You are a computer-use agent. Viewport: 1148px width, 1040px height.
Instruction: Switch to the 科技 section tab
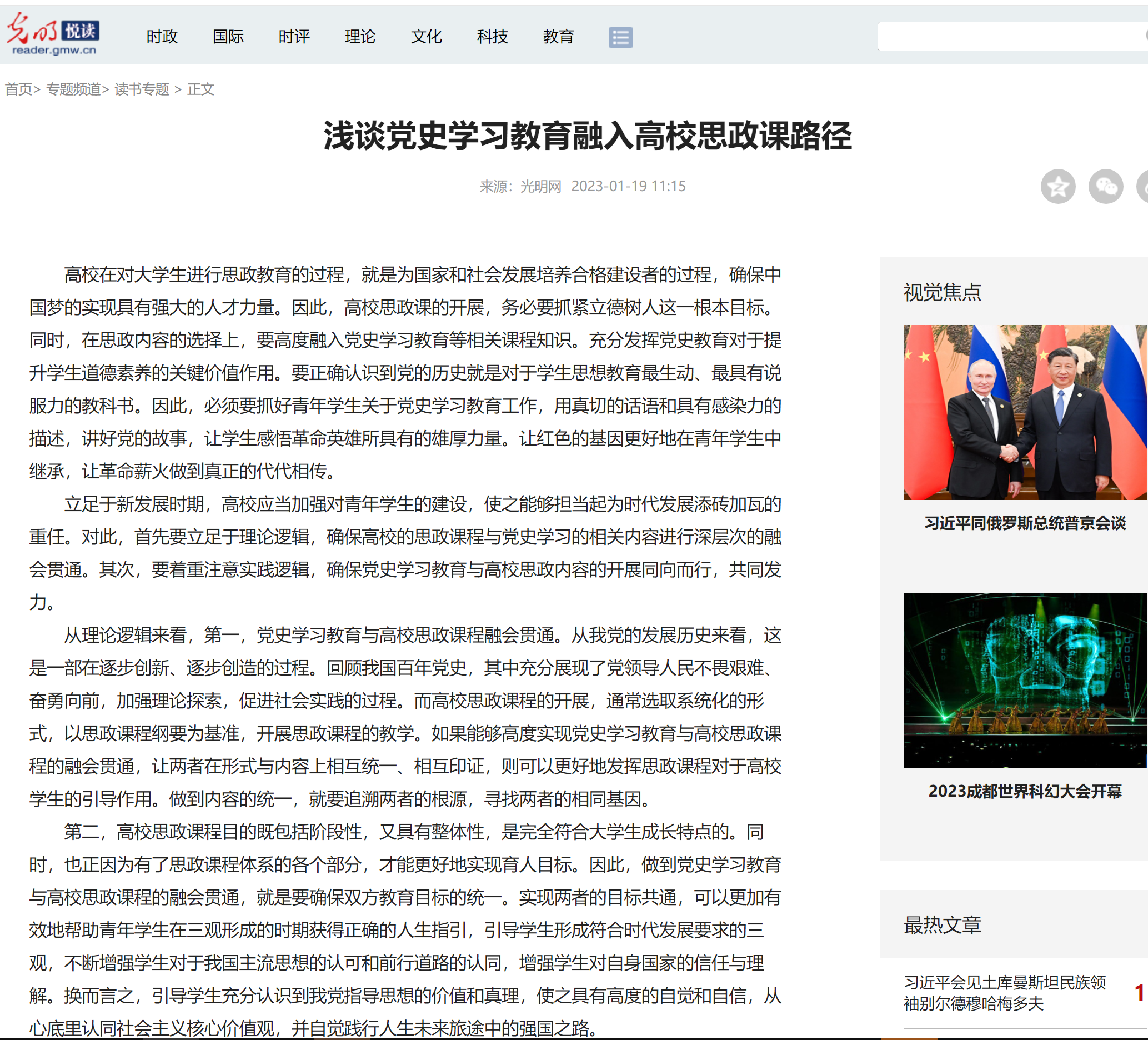click(x=492, y=37)
